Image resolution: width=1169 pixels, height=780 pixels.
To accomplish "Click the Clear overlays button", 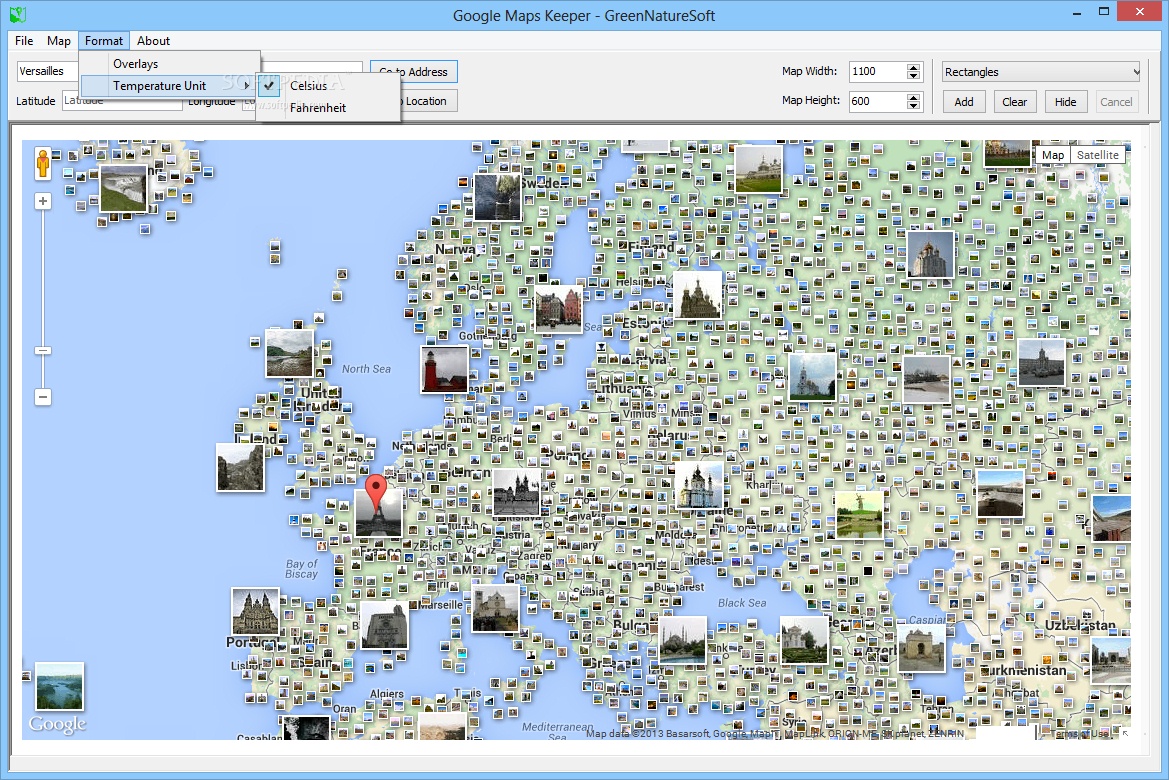I will [1015, 102].
